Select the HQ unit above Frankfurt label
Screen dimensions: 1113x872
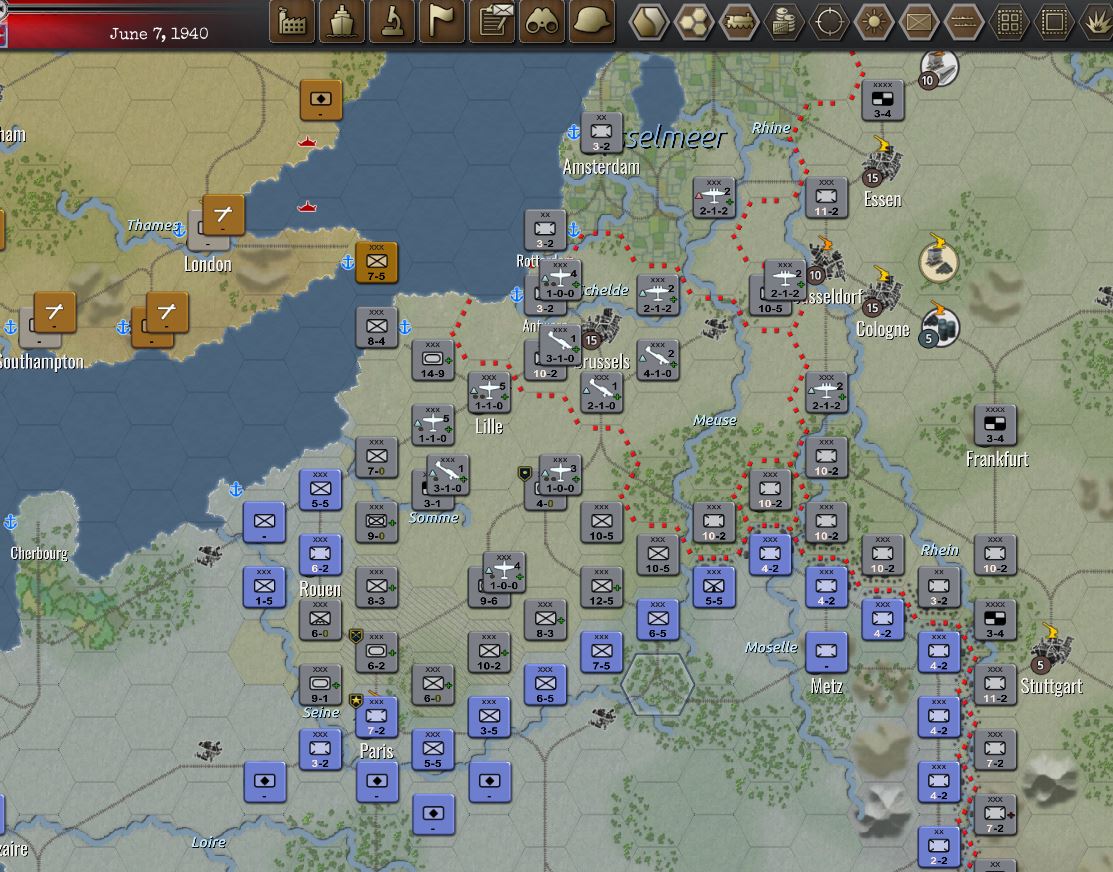tap(995, 425)
